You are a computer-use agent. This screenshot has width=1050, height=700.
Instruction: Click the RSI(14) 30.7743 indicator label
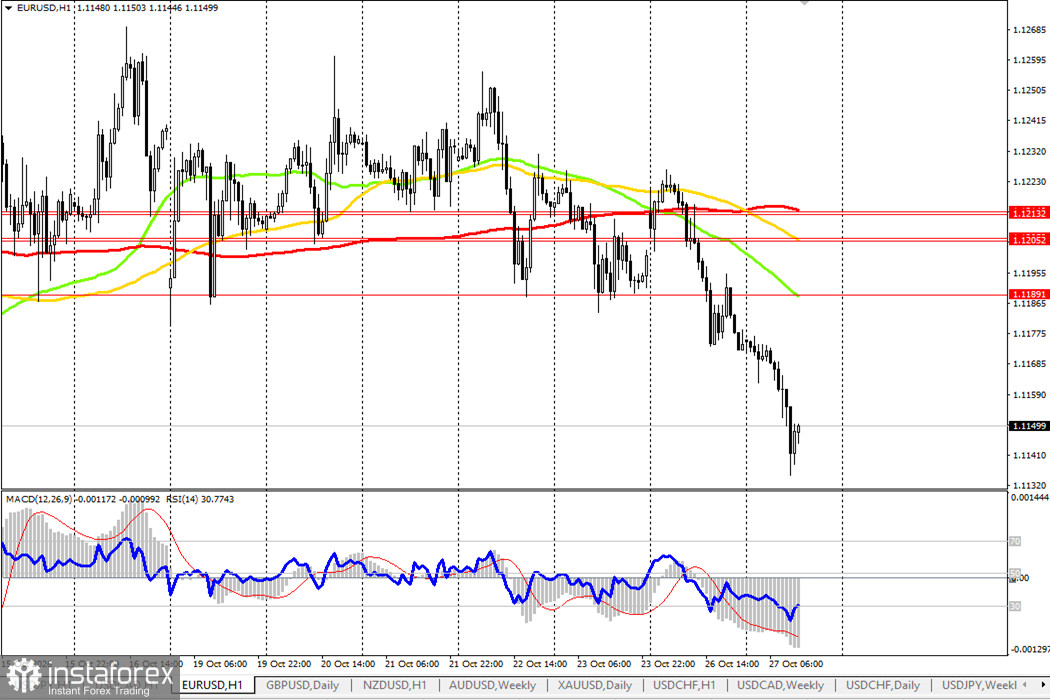pyautogui.click(x=200, y=499)
